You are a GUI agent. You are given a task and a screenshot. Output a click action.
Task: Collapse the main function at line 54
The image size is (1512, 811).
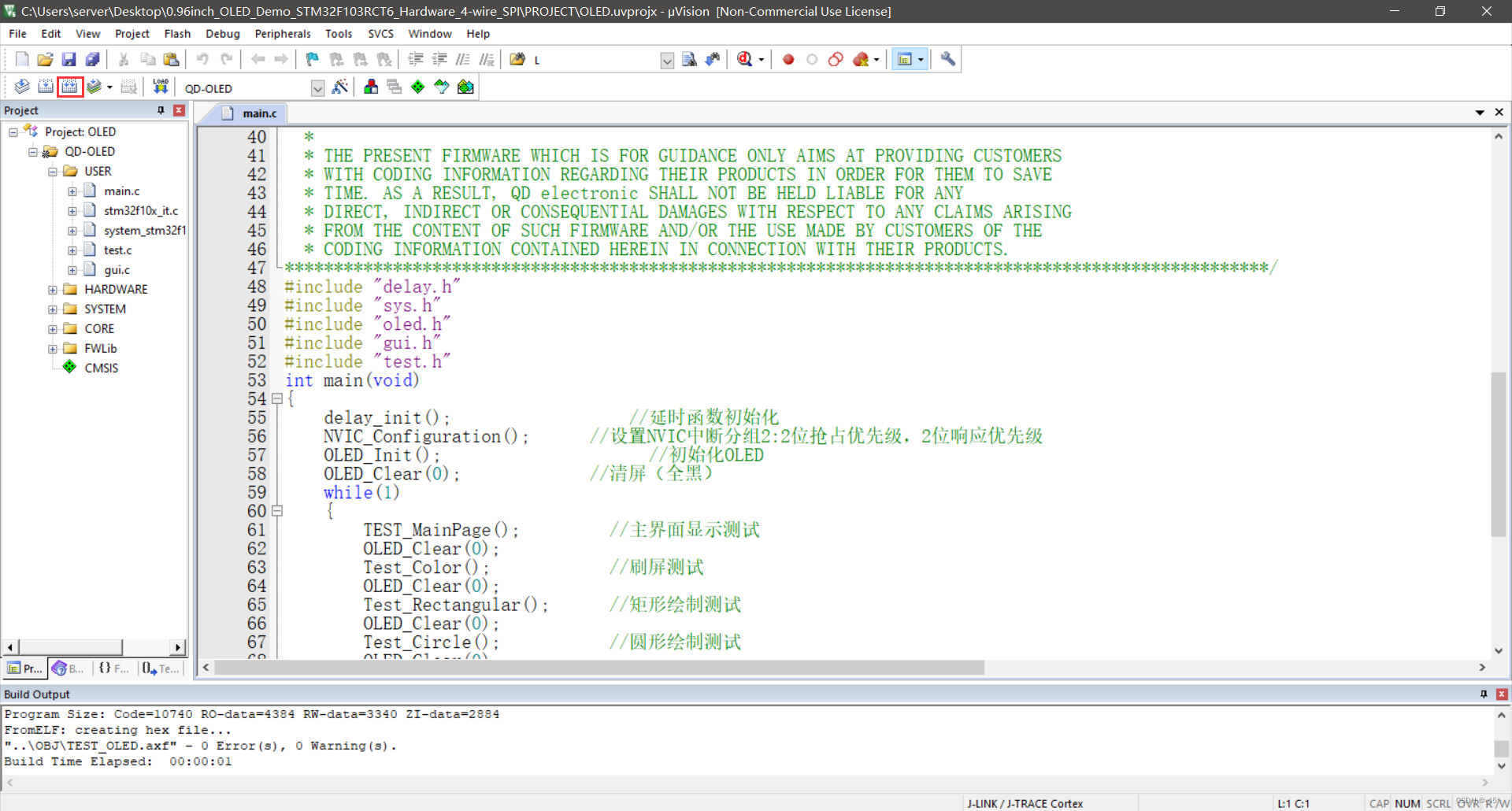(x=277, y=399)
